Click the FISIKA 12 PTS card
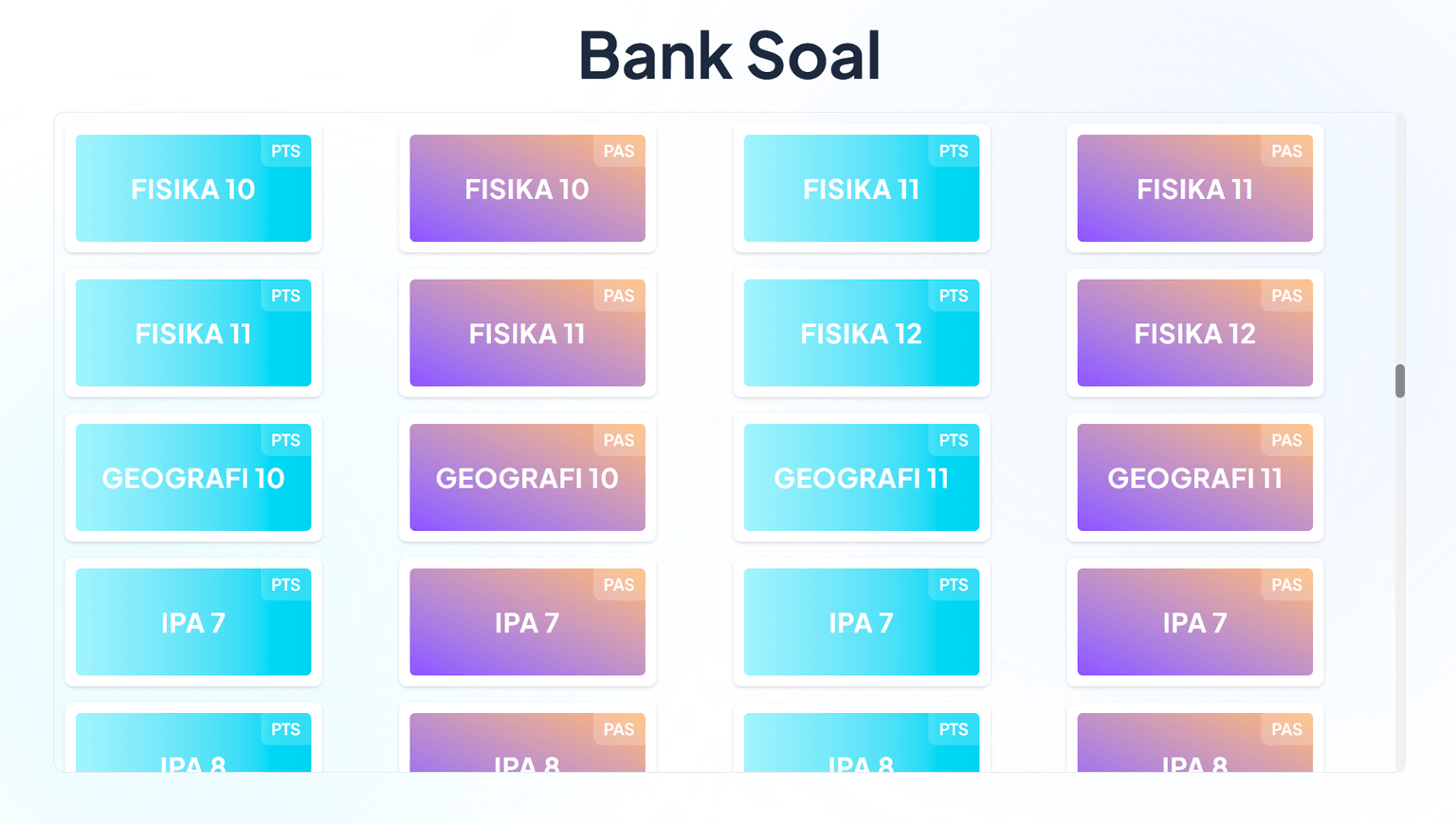 861,333
